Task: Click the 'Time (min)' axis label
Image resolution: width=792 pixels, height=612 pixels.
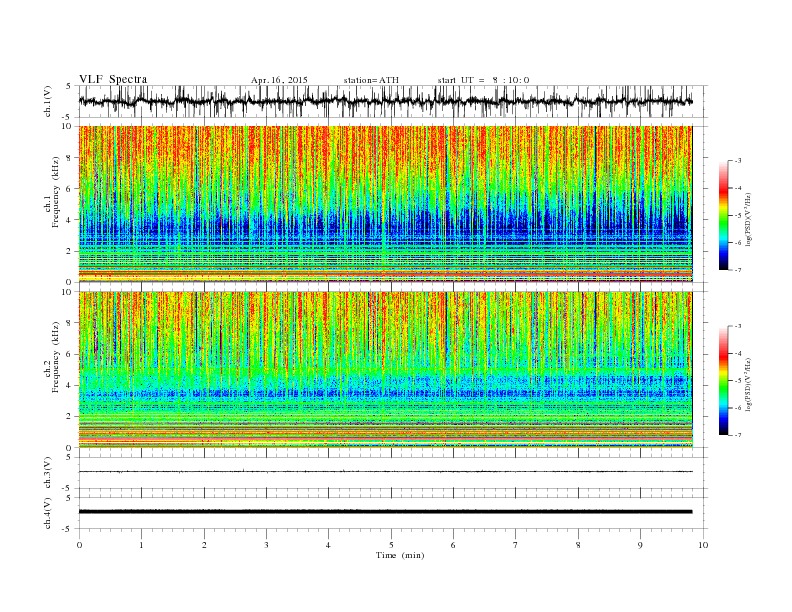Action: coord(400,555)
